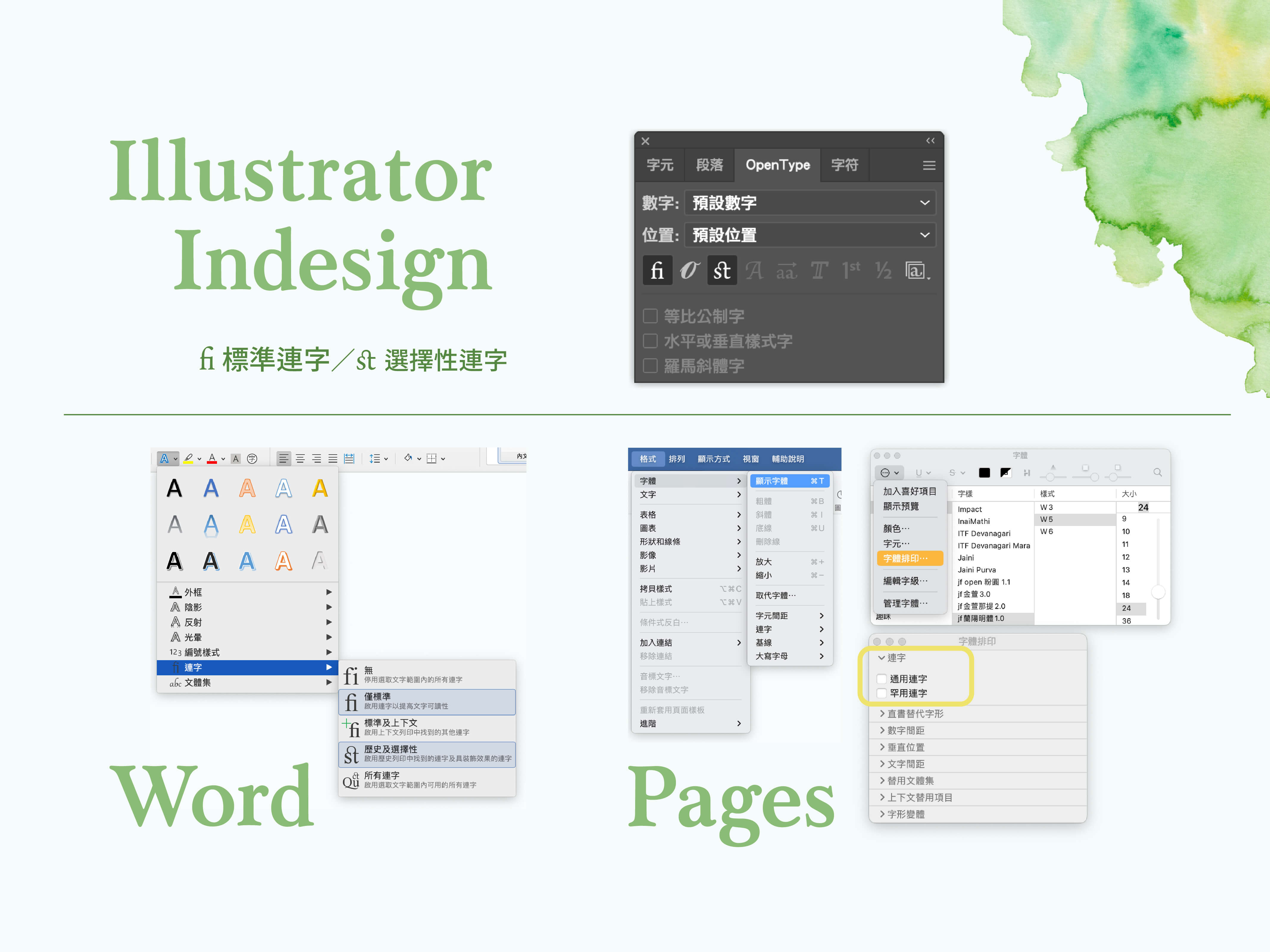Viewport: 1270px width, 952px height.
Task: Click the search magnifier in Pages font window
Action: pyautogui.click(x=1157, y=472)
